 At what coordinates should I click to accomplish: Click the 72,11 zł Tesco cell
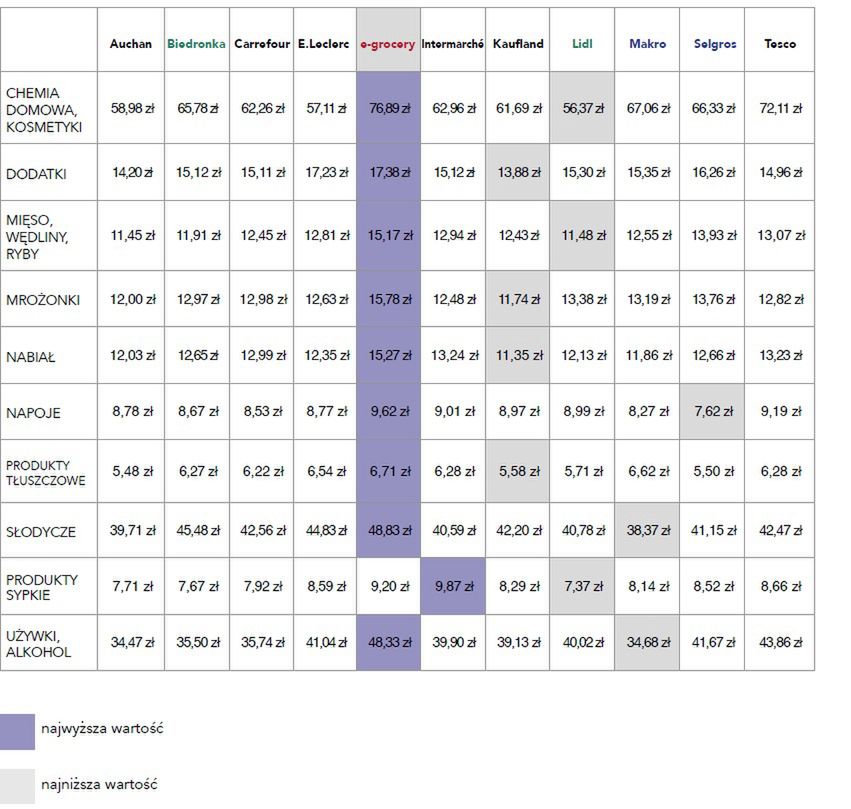pos(779,108)
